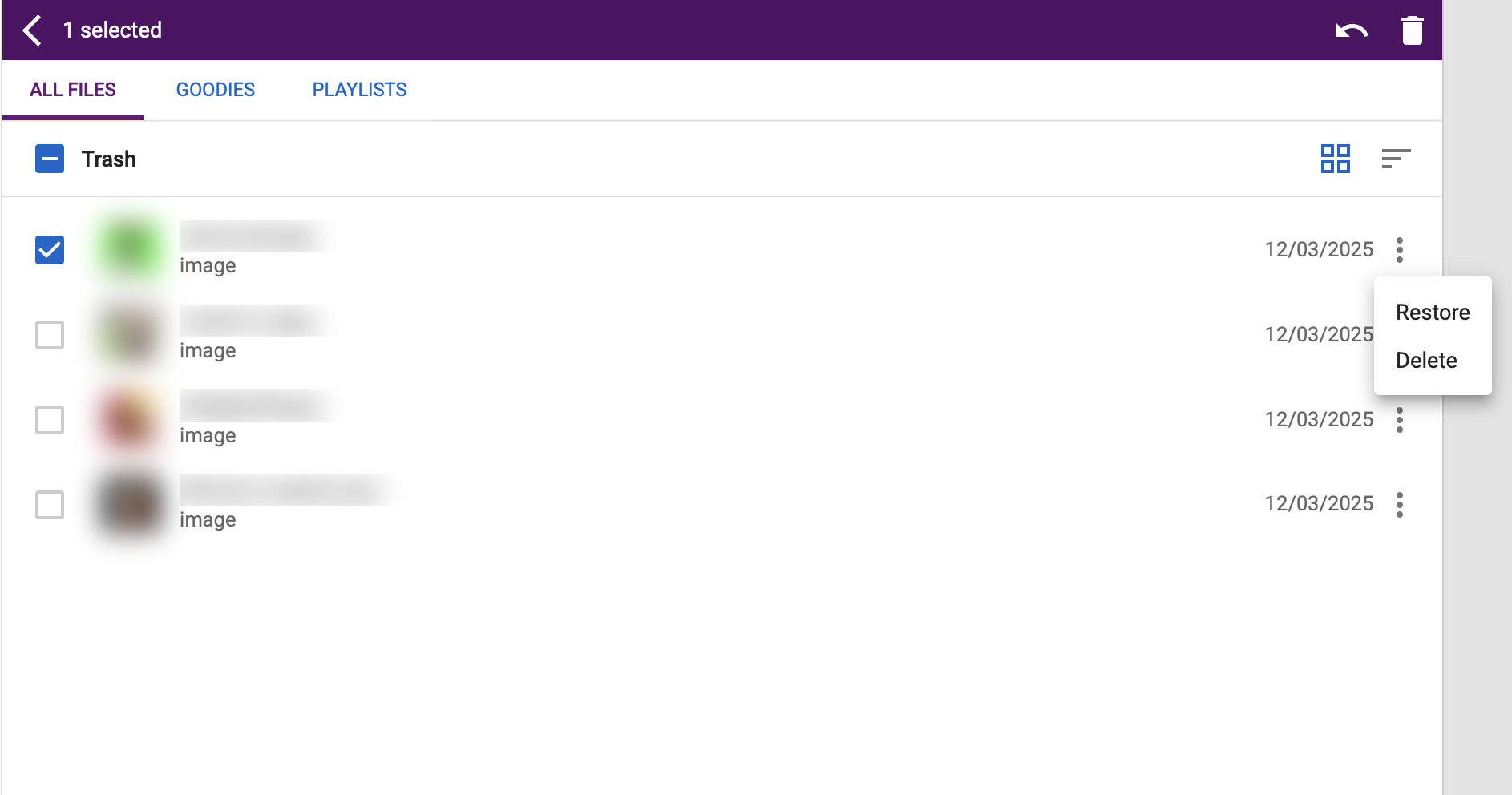Toggle the select-all checkbox beside Trash
1512x795 pixels.
point(50,159)
